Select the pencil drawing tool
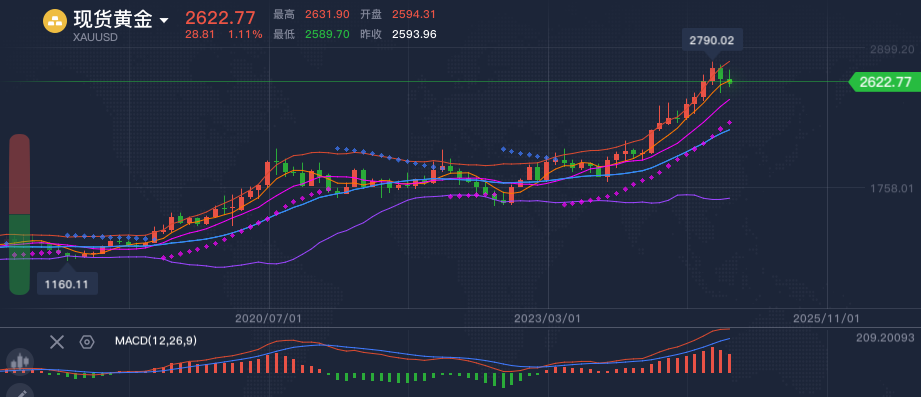 (19, 392)
